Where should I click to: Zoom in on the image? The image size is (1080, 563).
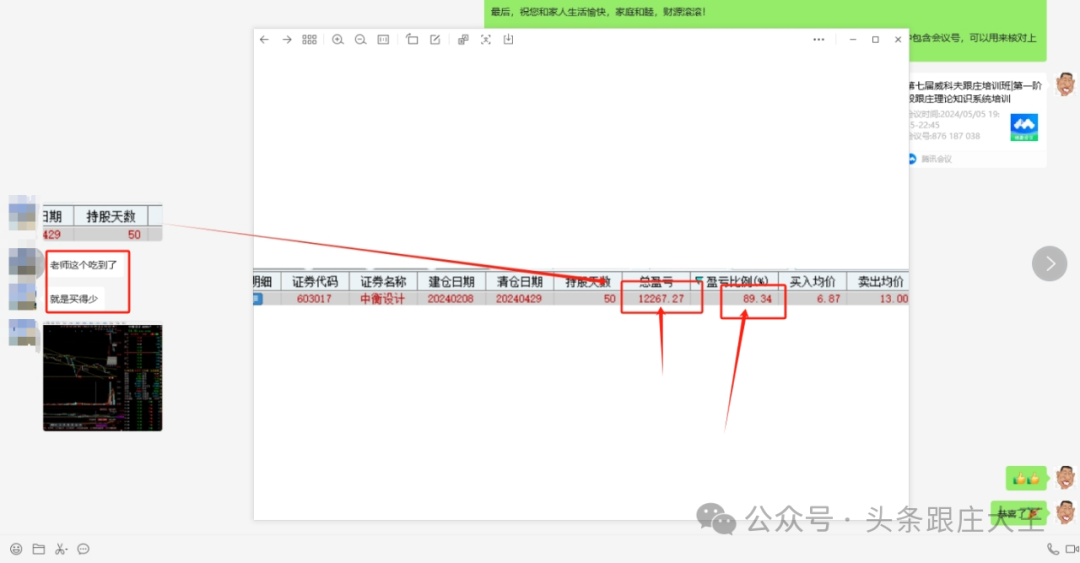click(x=338, y=40)
